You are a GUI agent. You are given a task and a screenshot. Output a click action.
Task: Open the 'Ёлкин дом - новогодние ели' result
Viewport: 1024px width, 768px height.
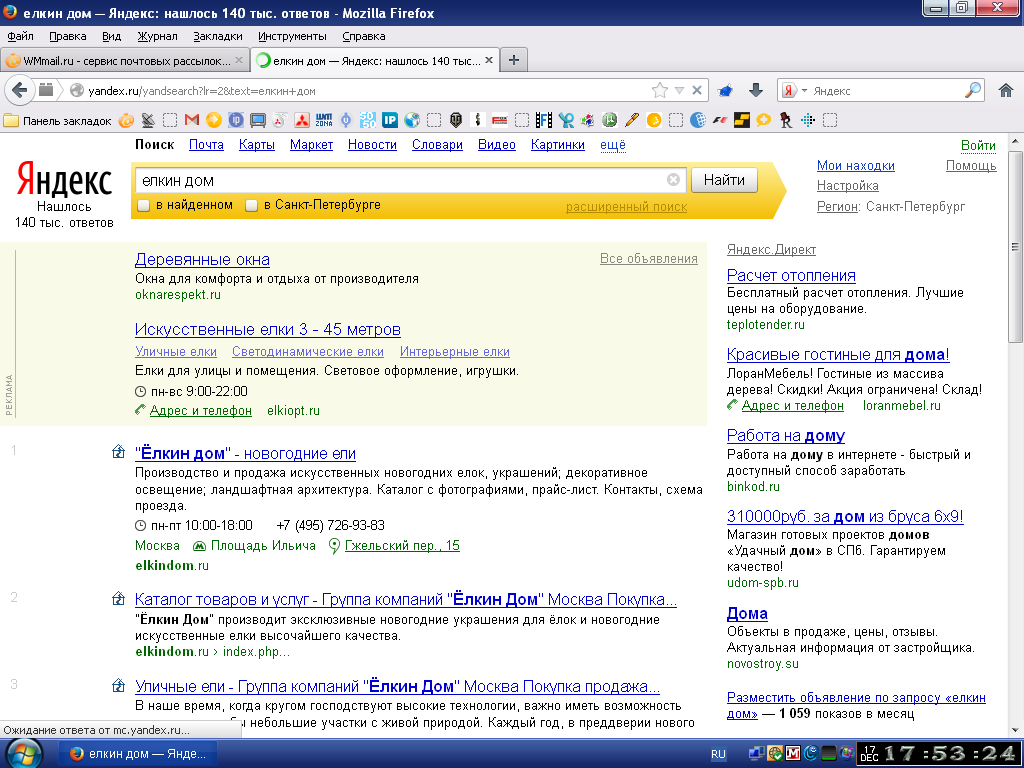click(245, 453)
